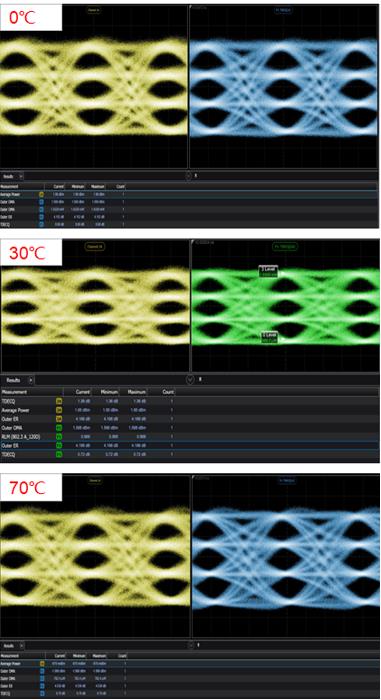Screen dimensions: 381x700
Task: Click the yellow badge beside Average Power in 70°C table
Action: (42, 664)
